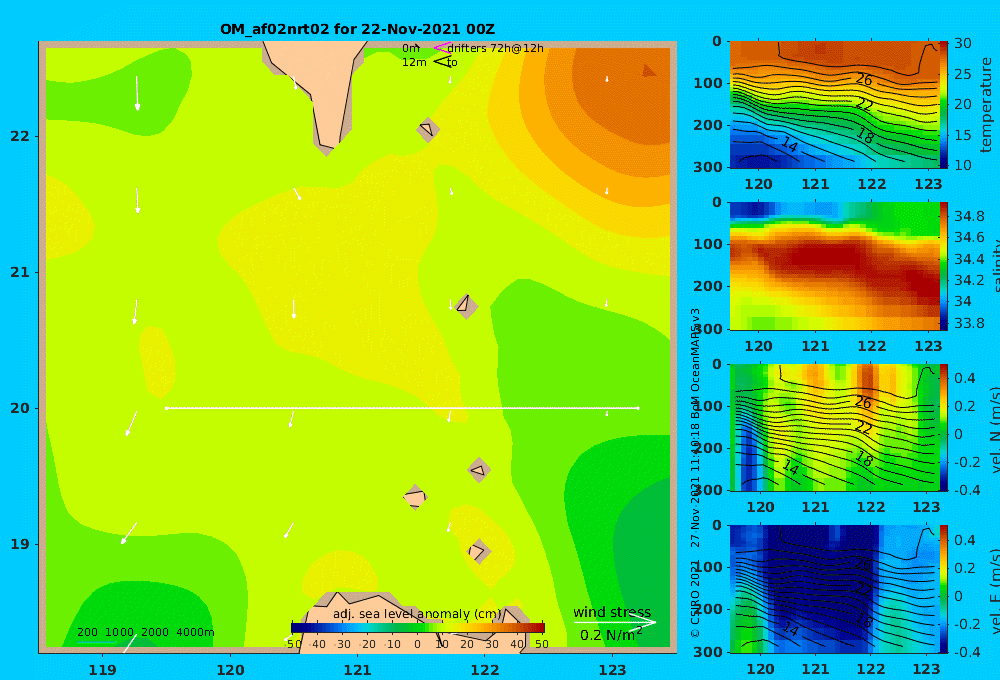The height and width of the screenshot is (680, 1000).
Task: Click the sea level anomaly colorbar
Action: [418, 627]
